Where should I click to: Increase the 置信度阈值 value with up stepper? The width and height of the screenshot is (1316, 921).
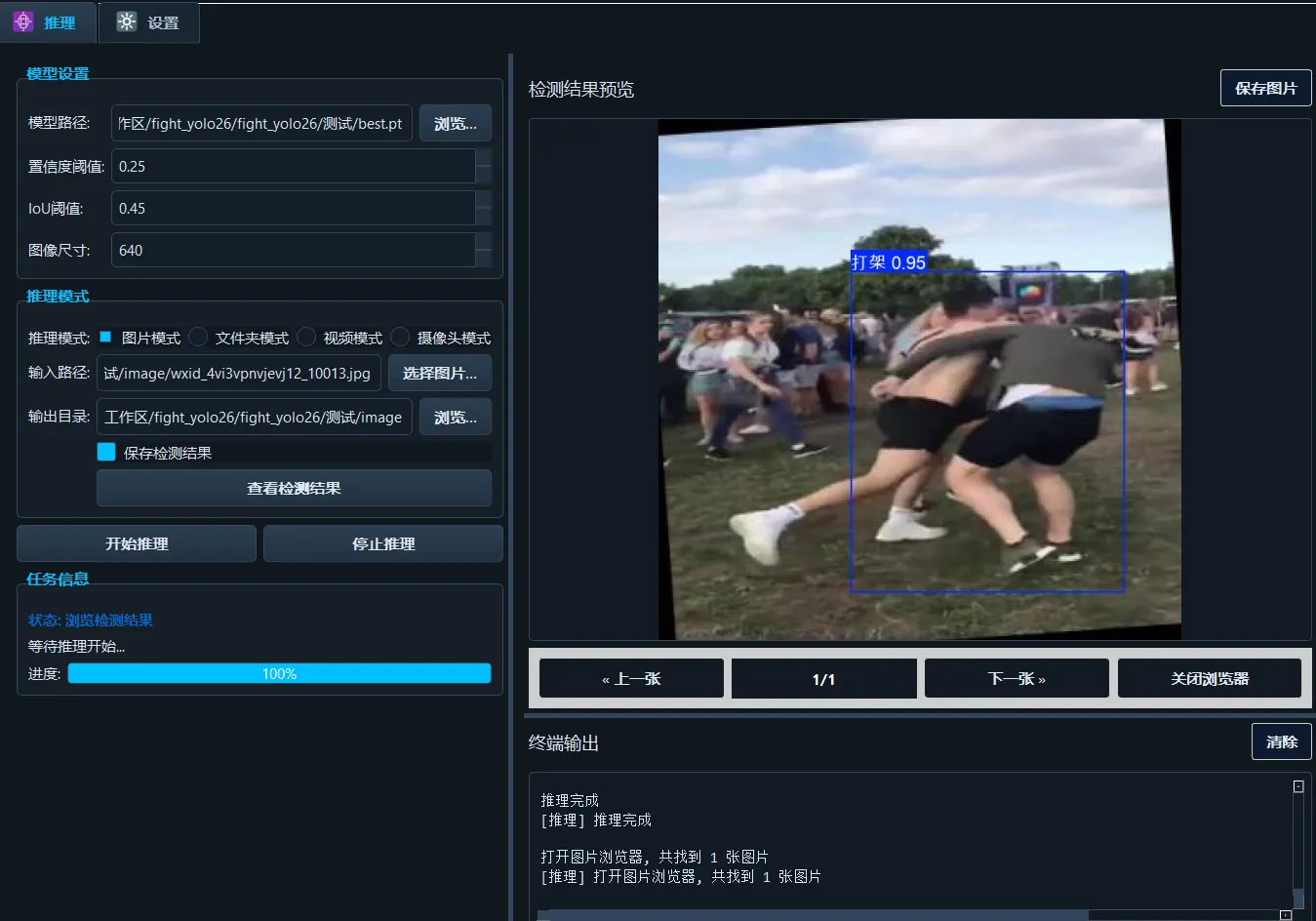coord(484,158)
